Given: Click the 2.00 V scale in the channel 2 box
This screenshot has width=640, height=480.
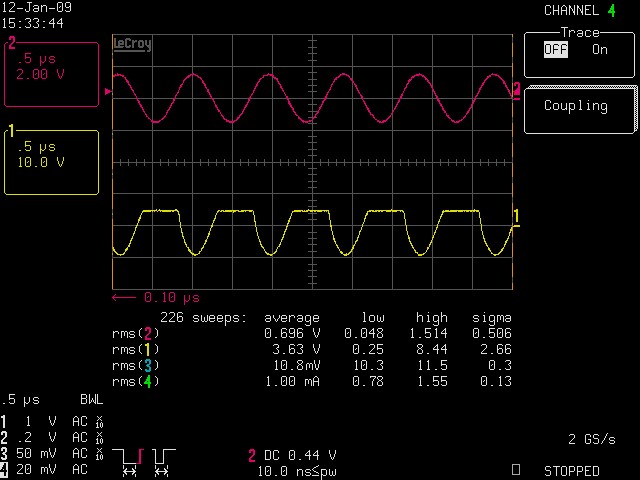Looking at the screenshot, I should pyautogui.click(x=40, y=74).
